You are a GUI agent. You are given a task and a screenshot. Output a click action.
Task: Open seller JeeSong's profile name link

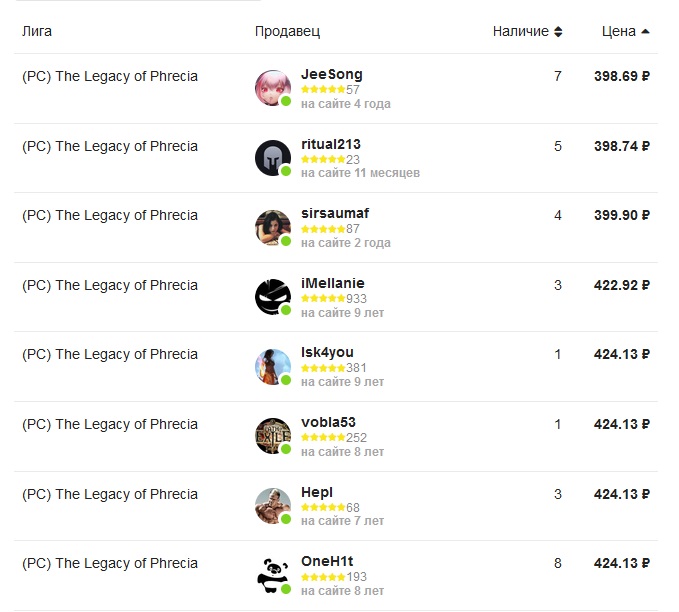point(332,74)
